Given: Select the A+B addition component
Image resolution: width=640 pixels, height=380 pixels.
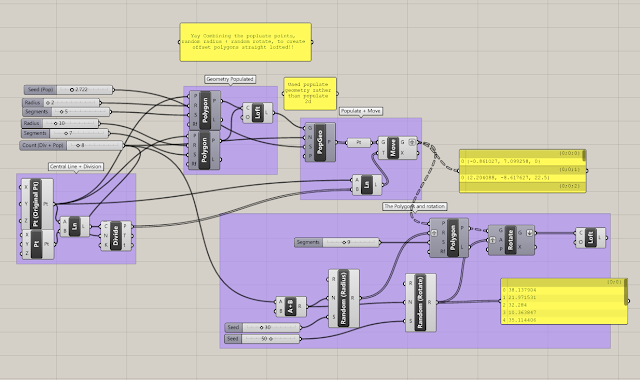Looking at the screenshot, I should pyautogui.click(x=291, y=307).
